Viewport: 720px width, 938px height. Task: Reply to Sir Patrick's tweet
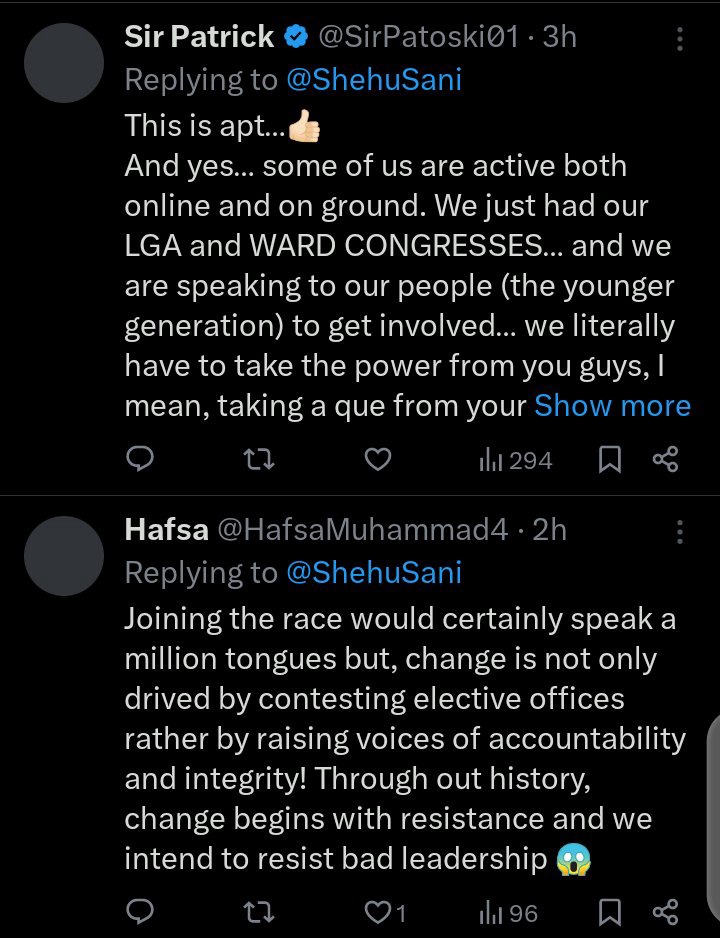[x=141, y=459]
